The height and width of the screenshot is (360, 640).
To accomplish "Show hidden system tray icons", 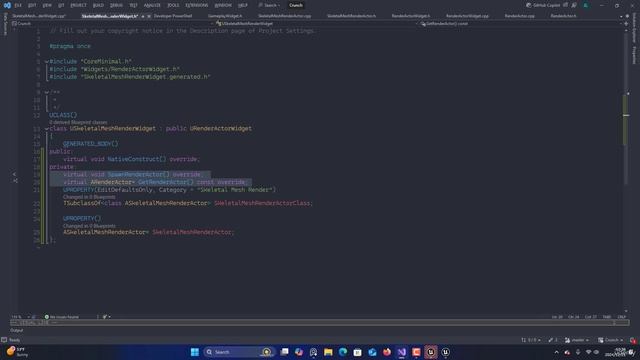I will point(556,352).
